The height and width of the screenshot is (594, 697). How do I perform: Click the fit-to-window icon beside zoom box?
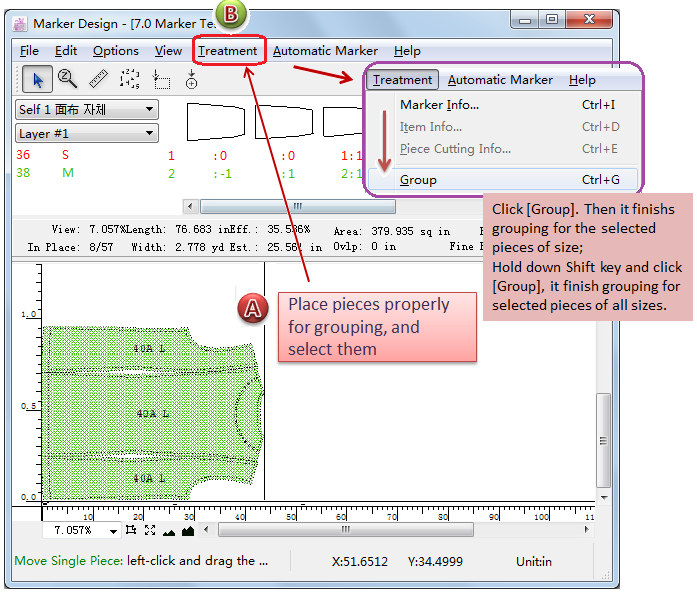pyautogui.click(x=131, y=530)
